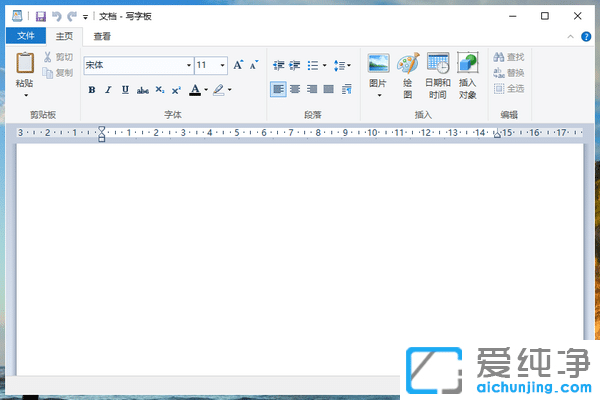
Task: Click Copy (复制) in clipboard group
Action: tap(58, 73)
